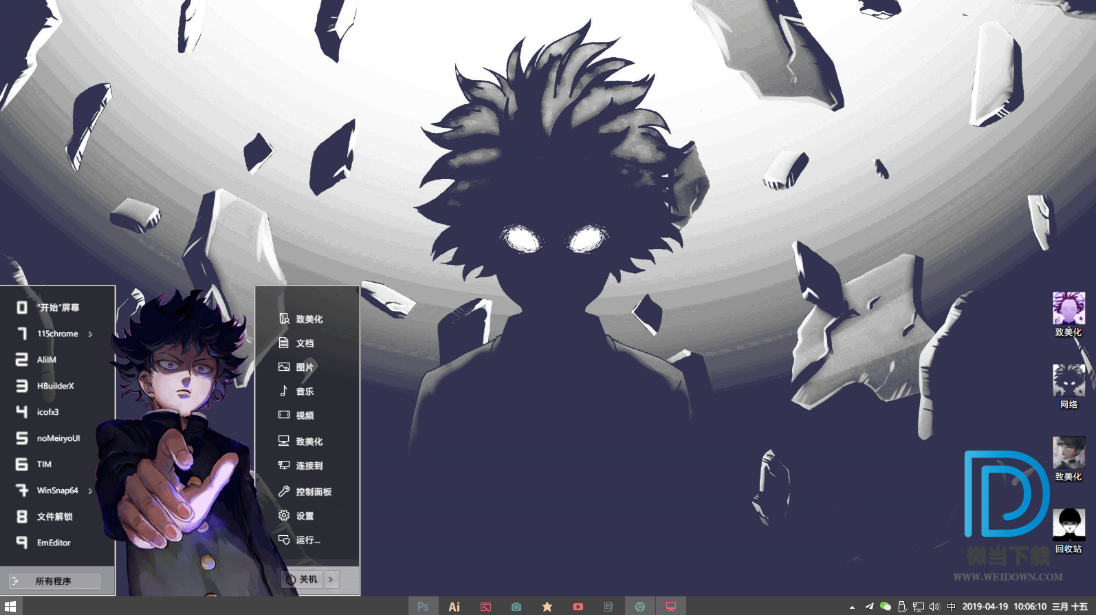This screenshot has width=1096, height=615.
Task: Open the top 致美化 user folder entry
Action: (x=308, y=319)
